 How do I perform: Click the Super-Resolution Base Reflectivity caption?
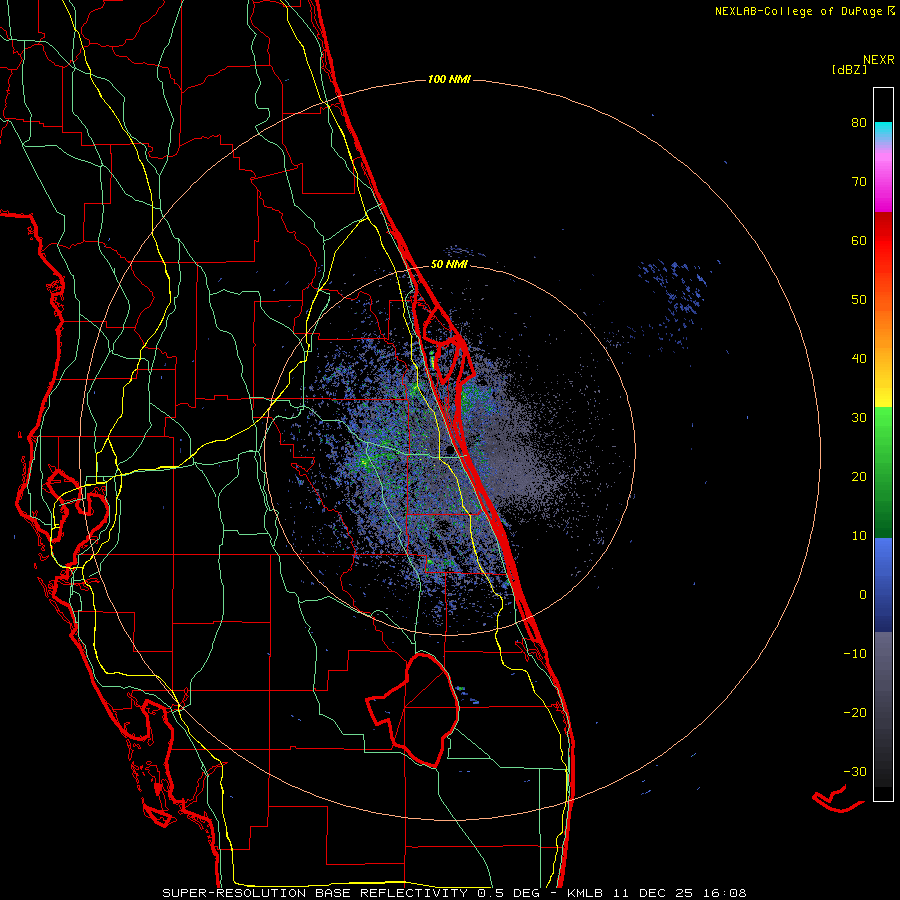455,893
